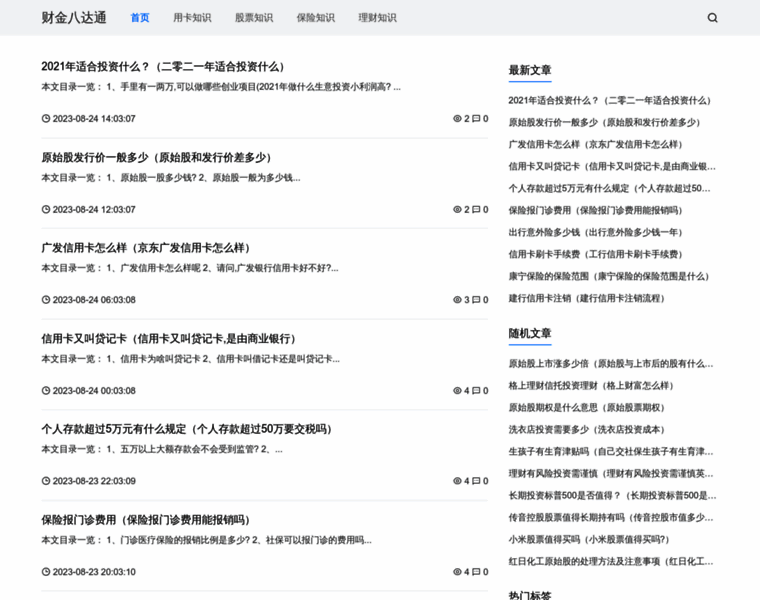
Task: Open sidebar article 康宁保险的保险范围
Action: [x=609, y=276]
